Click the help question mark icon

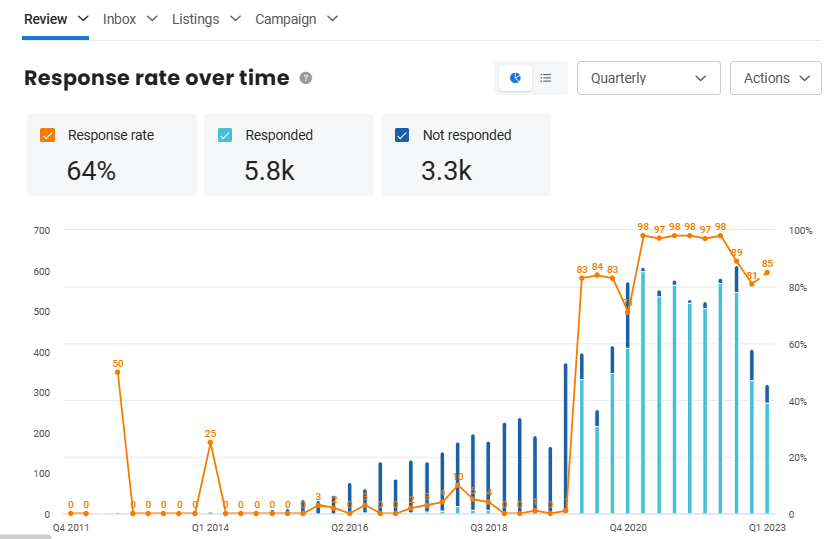[x=306, y=78]
